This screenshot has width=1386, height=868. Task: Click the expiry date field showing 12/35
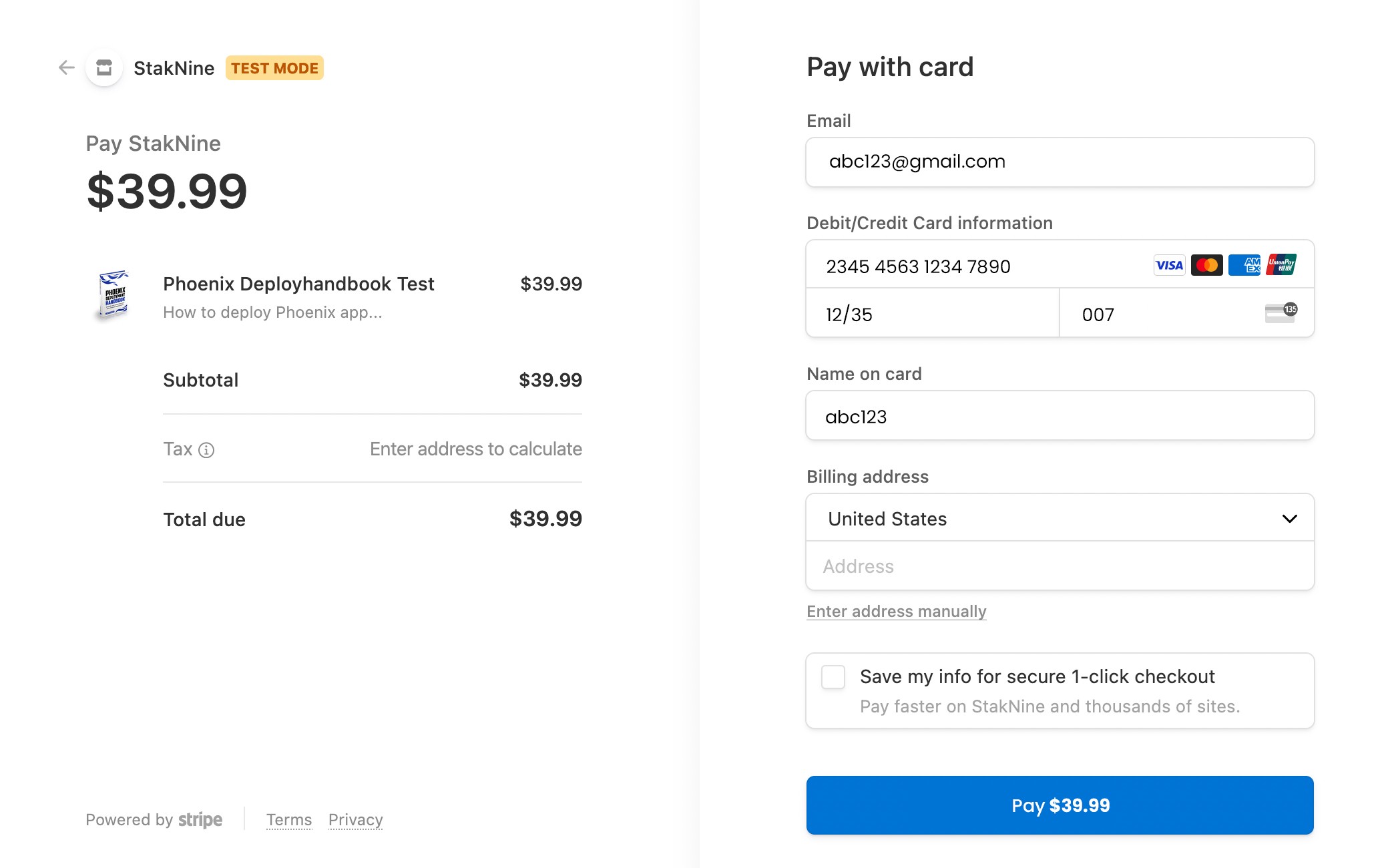point(932,314)
